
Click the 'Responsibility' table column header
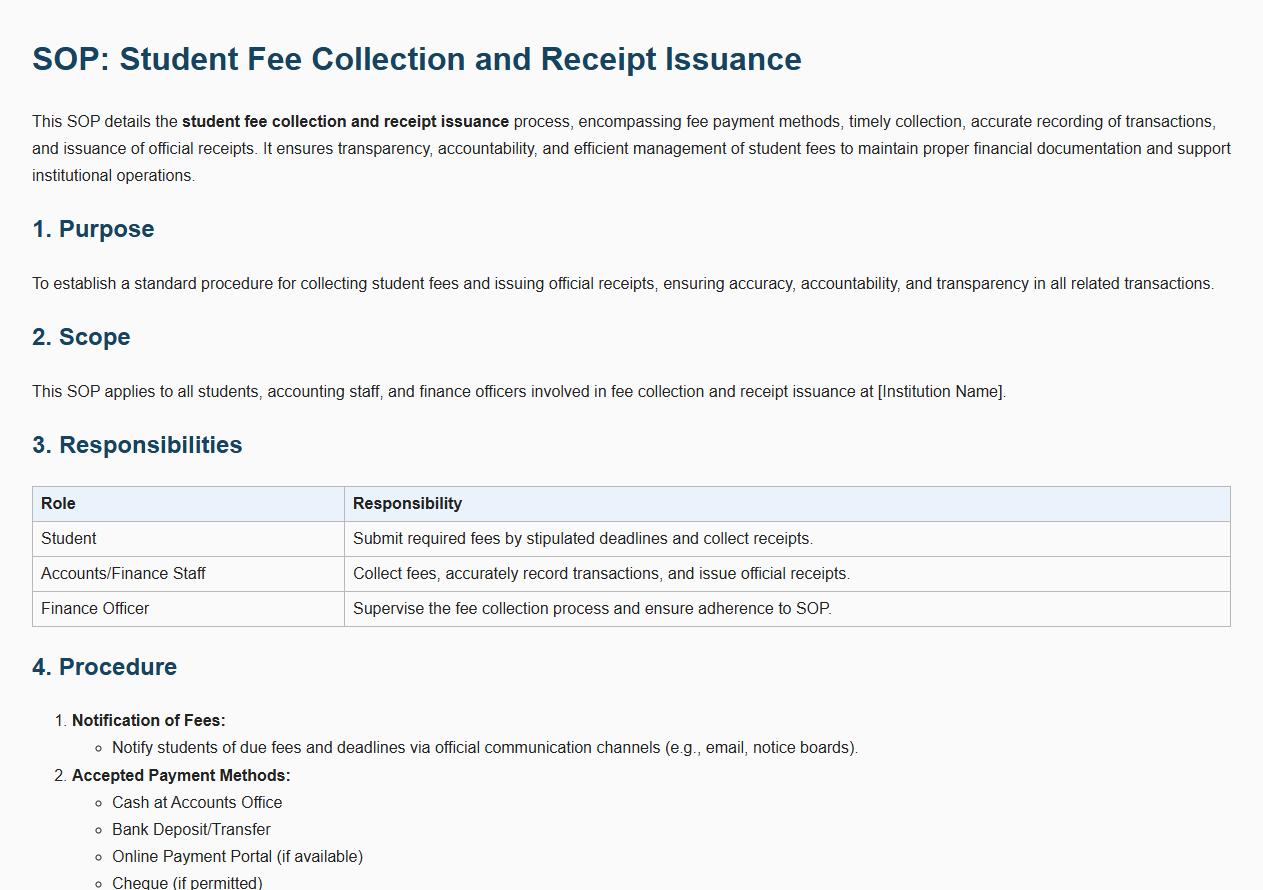[x=407, y=504]
